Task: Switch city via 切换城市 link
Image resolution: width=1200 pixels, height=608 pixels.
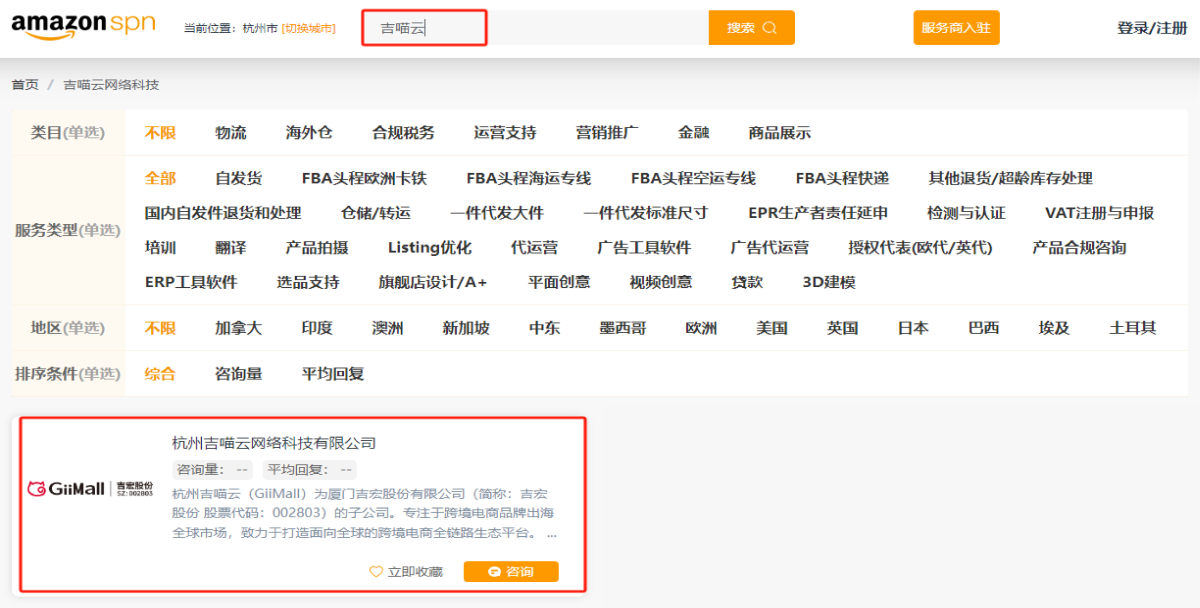Action: (308, 28)
